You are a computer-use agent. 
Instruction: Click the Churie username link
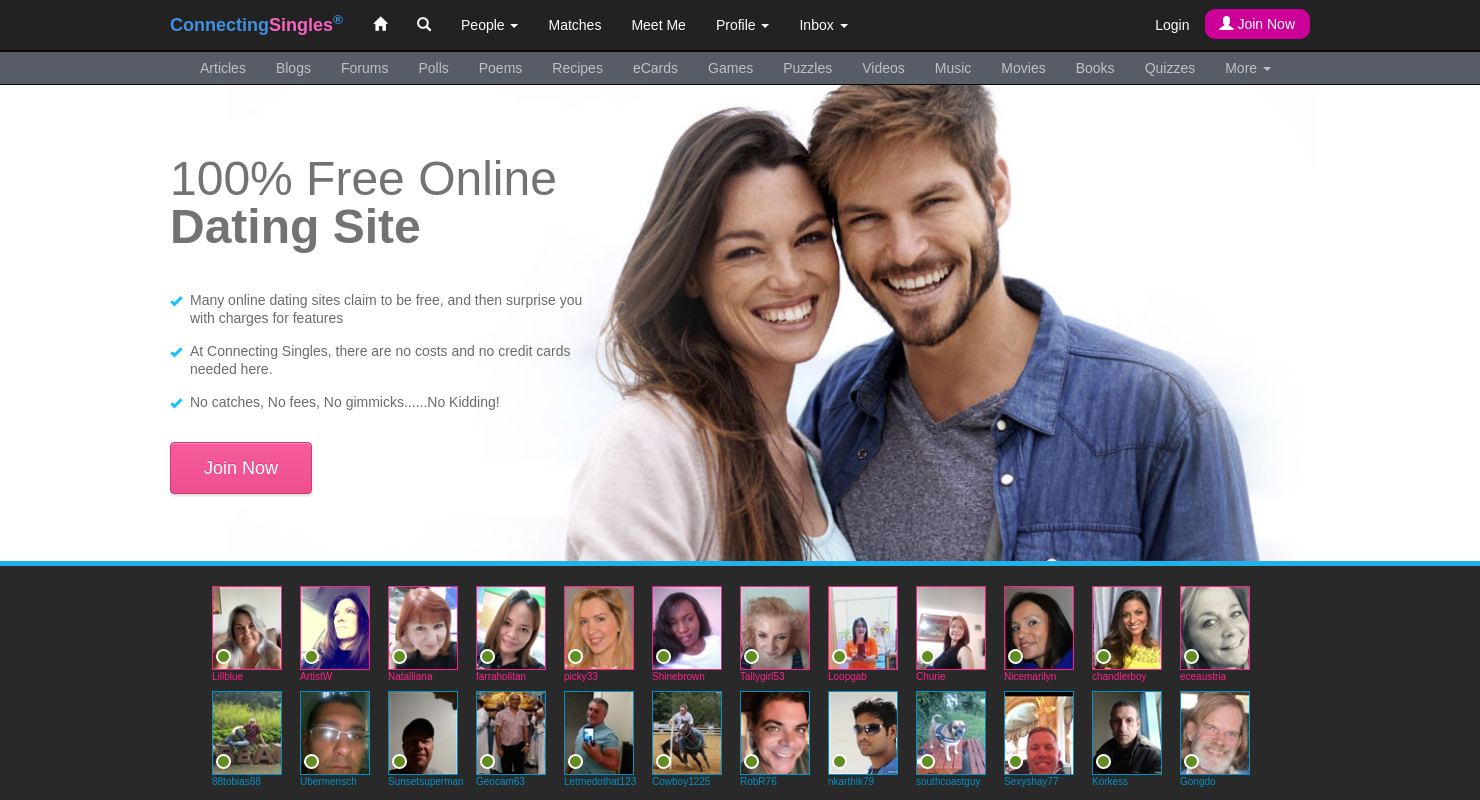coord(931,677)
